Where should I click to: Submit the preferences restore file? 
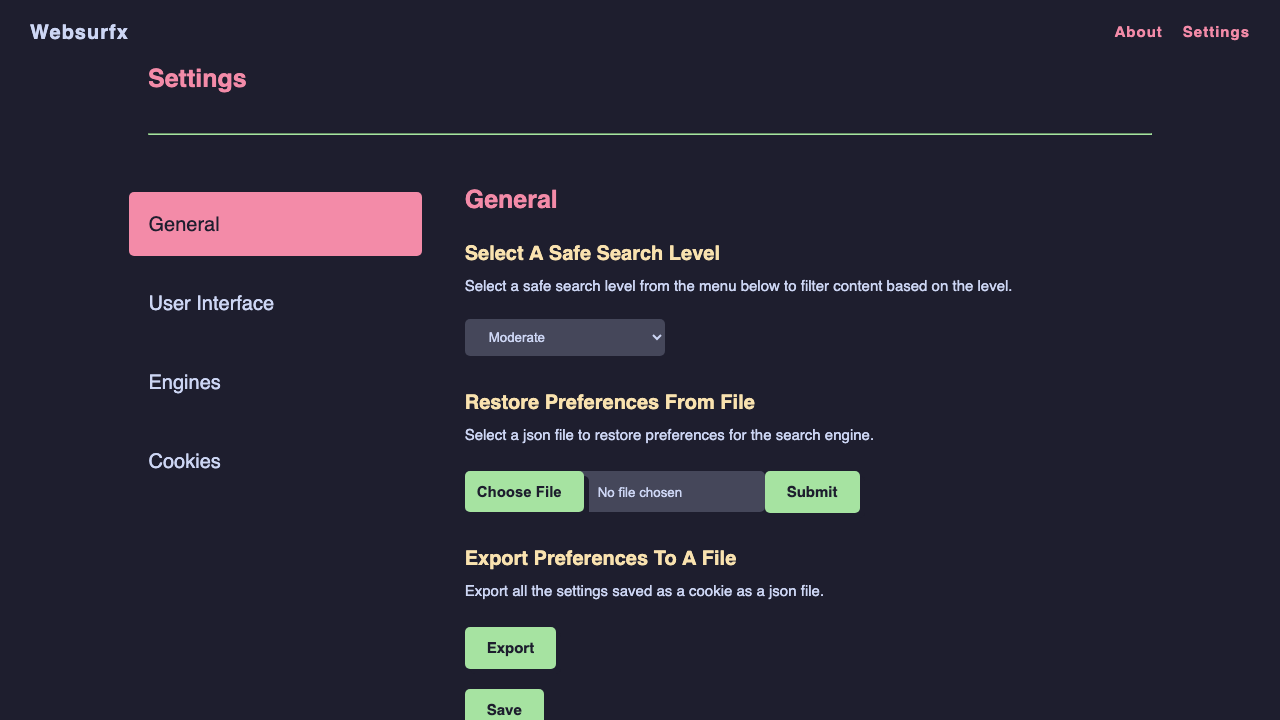pyautogui.click(x=812, y=492)
